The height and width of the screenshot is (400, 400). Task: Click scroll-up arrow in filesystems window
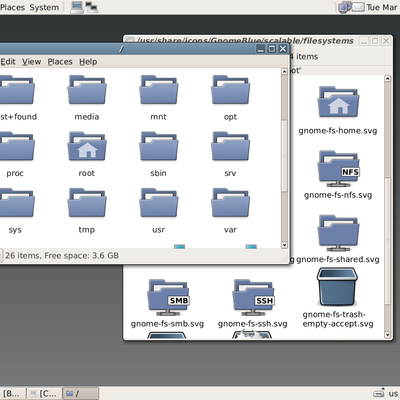click(387, 78)
